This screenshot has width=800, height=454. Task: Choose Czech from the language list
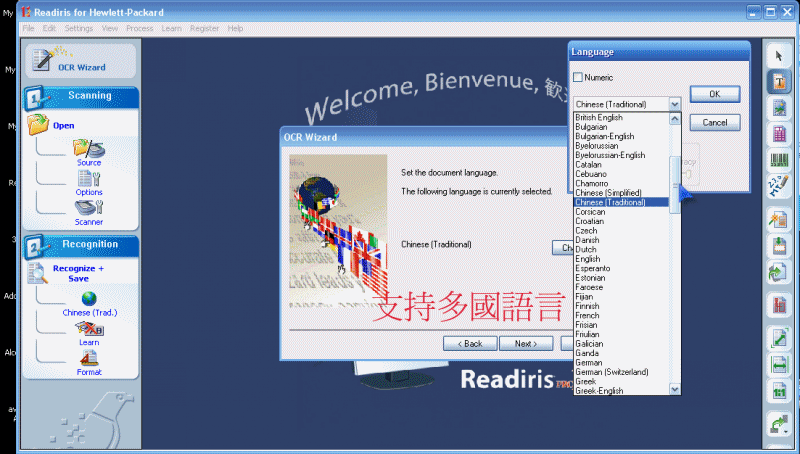tap(621, 231)
